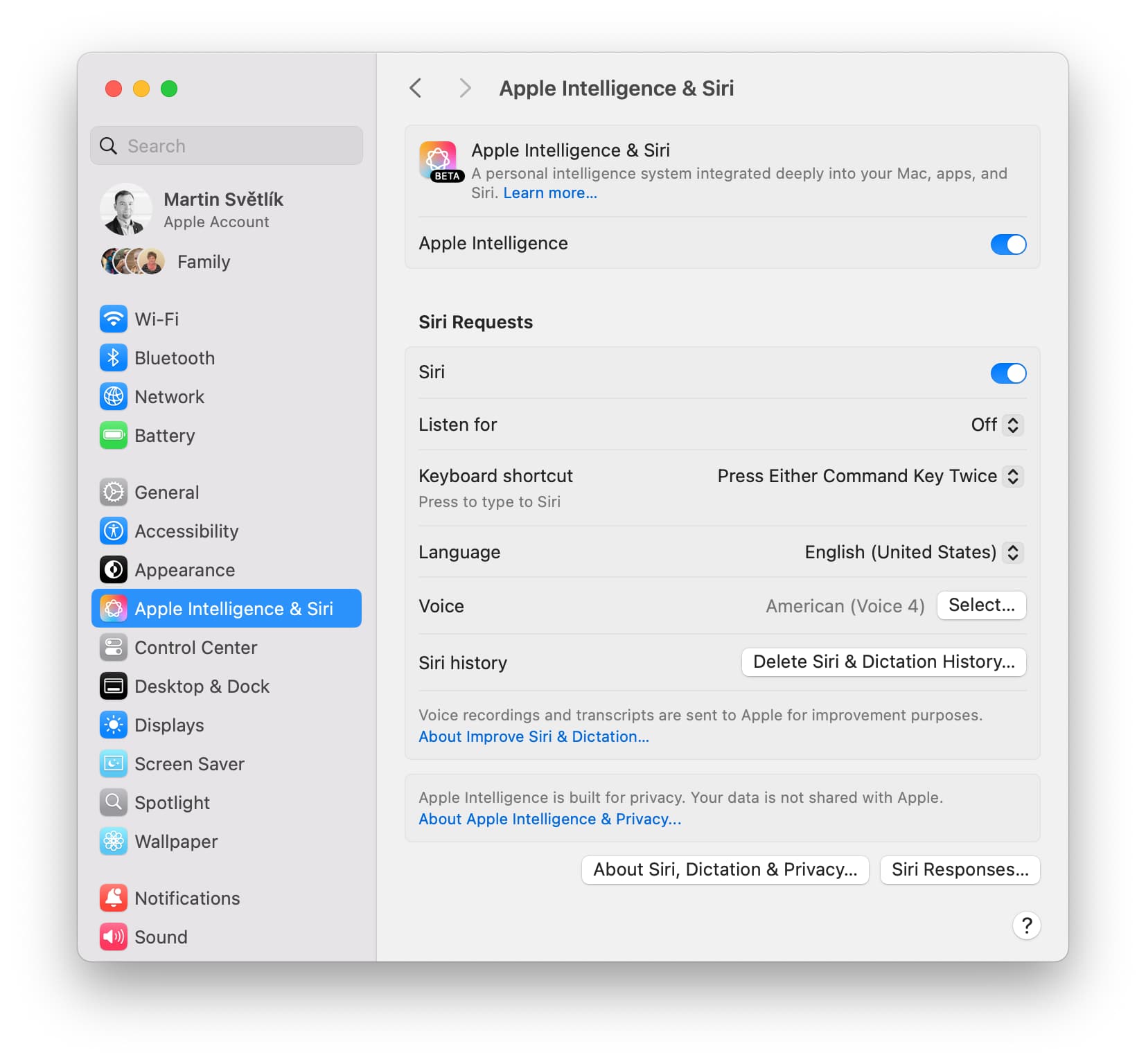Click the Wi-Fi icon in sidebar
The height and width of the screenshot is (1064, 1146).
click(x=114, y=319)
